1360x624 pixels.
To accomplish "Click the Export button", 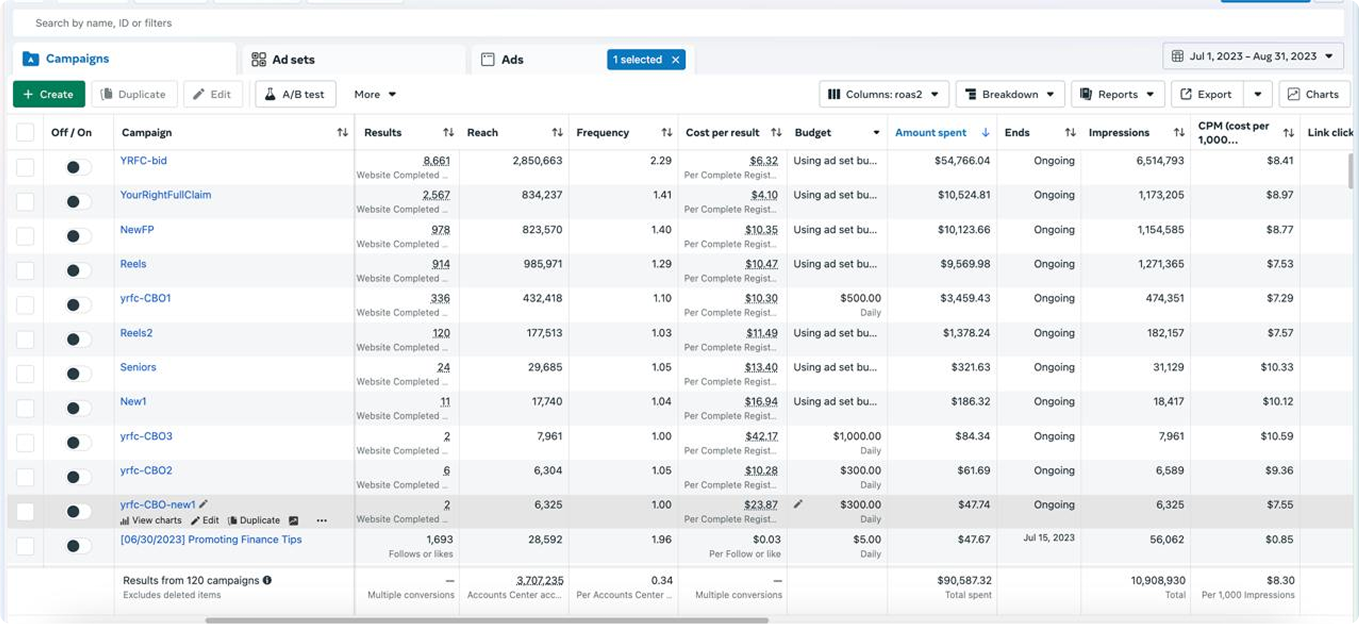I will point(1207,94).
